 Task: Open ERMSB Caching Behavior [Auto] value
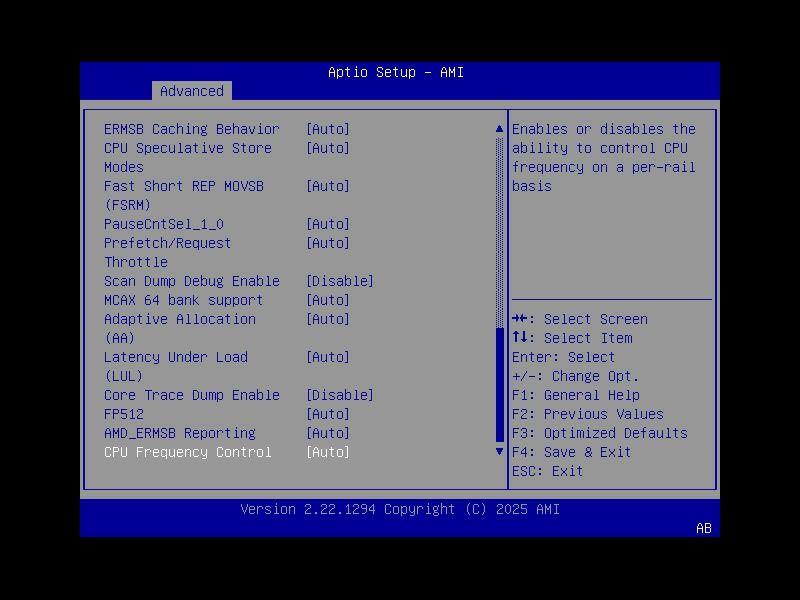(328, 129)
